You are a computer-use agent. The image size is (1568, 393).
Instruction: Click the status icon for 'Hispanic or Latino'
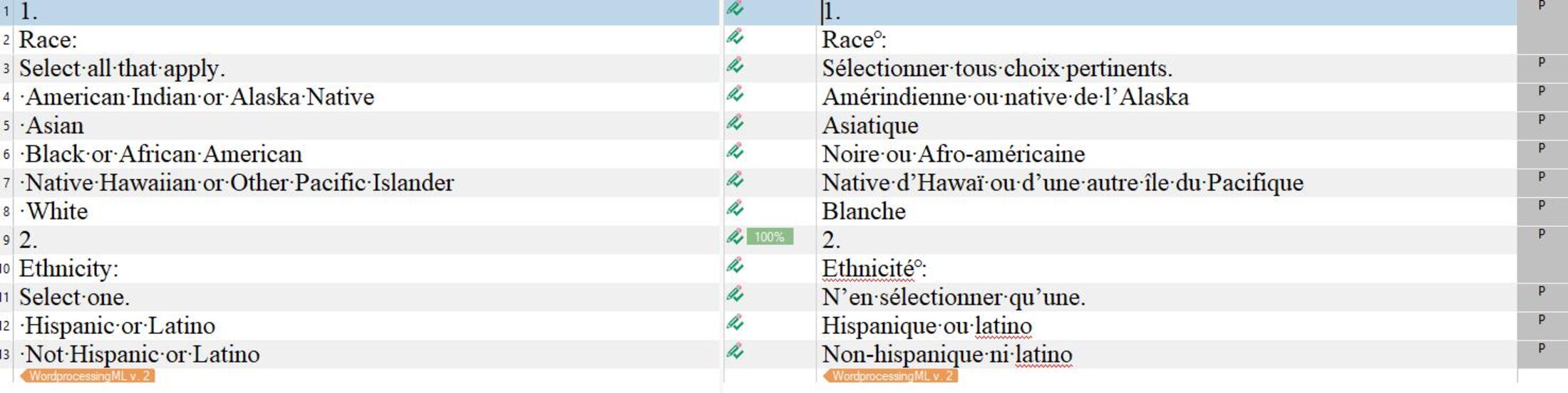click(x=735, y=323)
